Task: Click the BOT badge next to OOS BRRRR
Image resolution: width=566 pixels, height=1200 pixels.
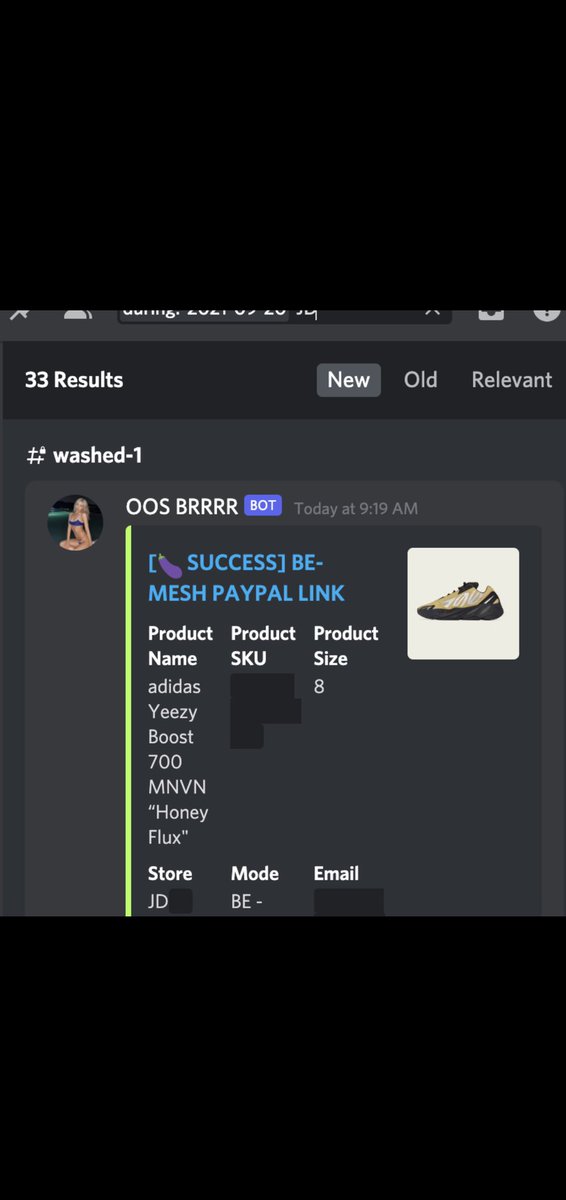Action: [x=263, y=506]
